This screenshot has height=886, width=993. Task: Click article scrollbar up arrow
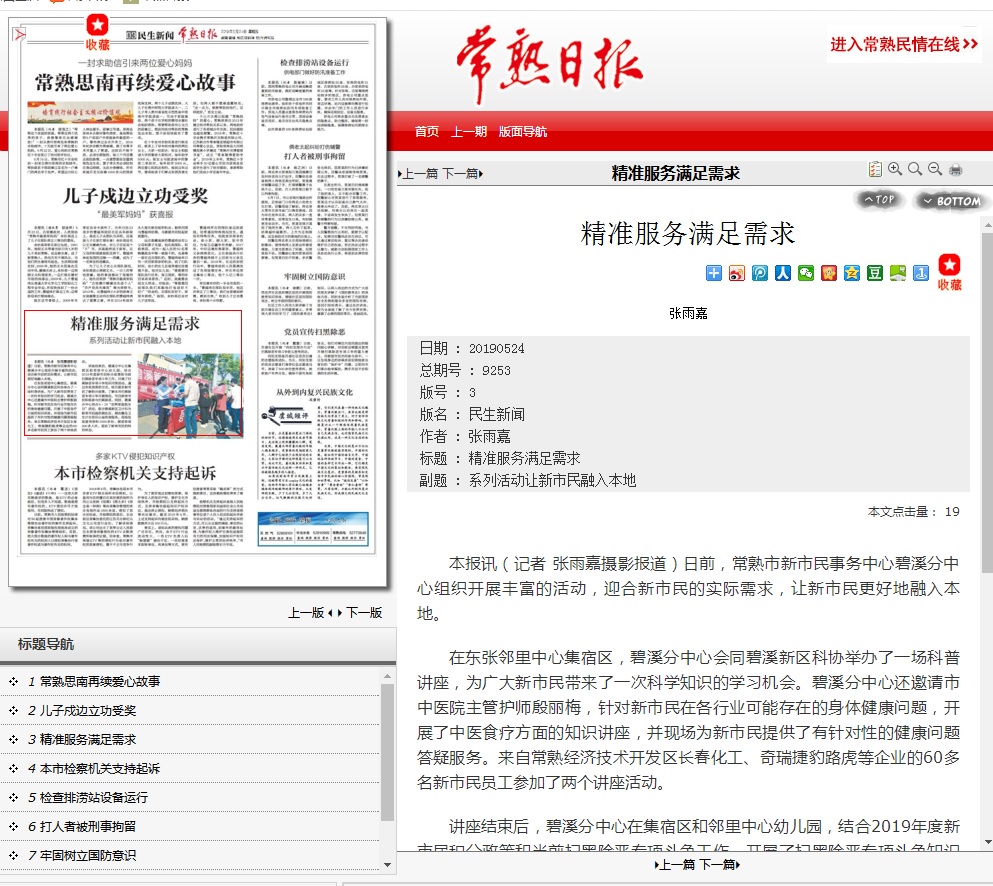(987, 225)
